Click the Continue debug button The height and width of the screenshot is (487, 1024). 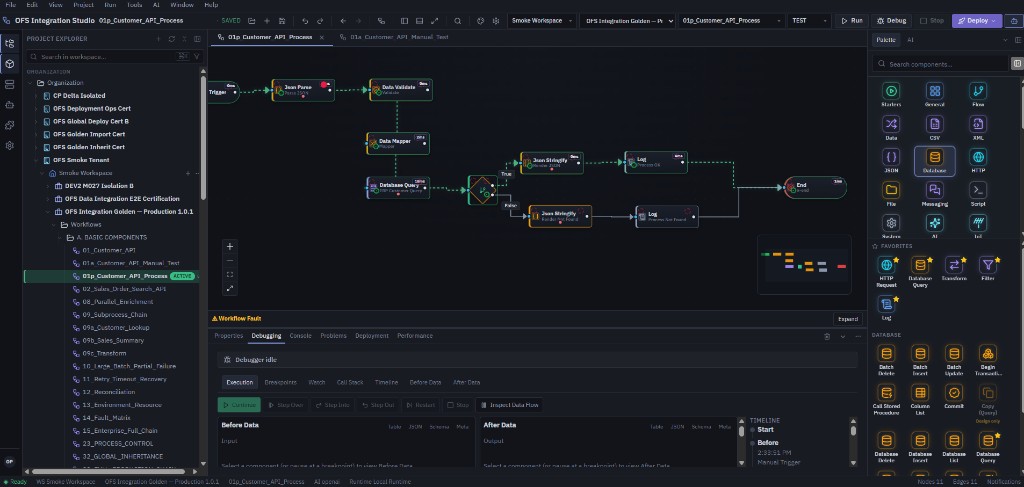click(239, 405)
